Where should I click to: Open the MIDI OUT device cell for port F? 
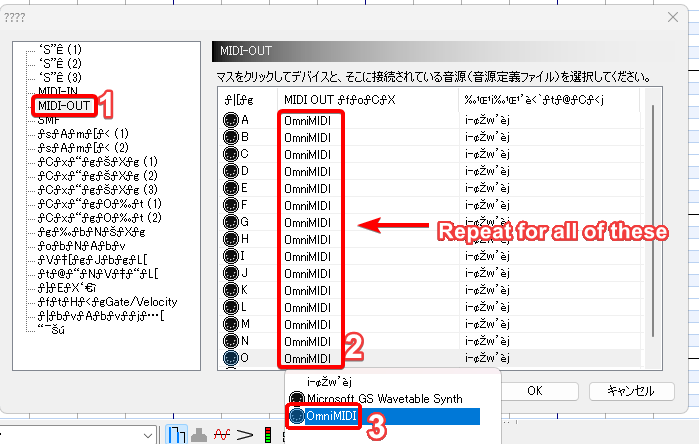[308, 205]
